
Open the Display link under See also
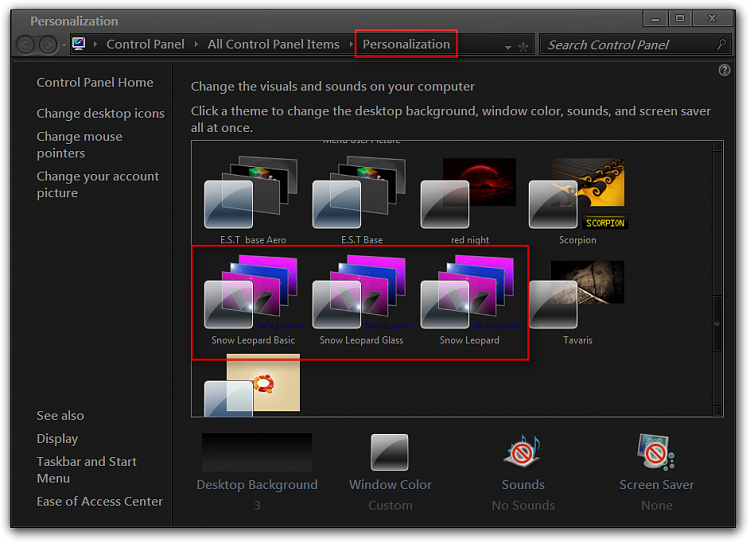click(57, 439)
